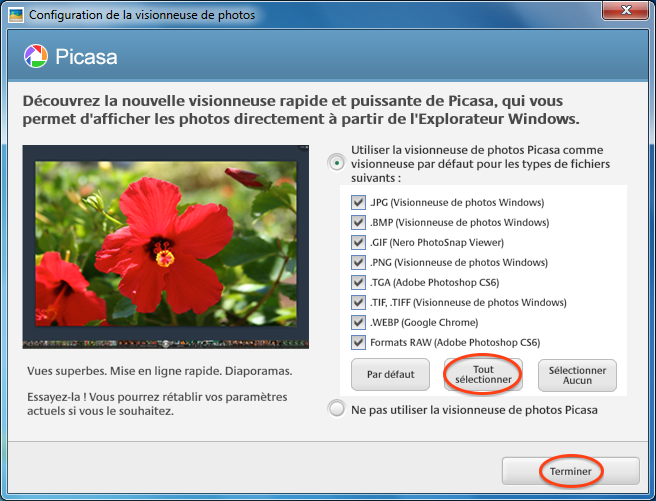The image size is (656, 501).
Task: Close the photo viewer configuration dialog
Action: [x=625, y=10]
